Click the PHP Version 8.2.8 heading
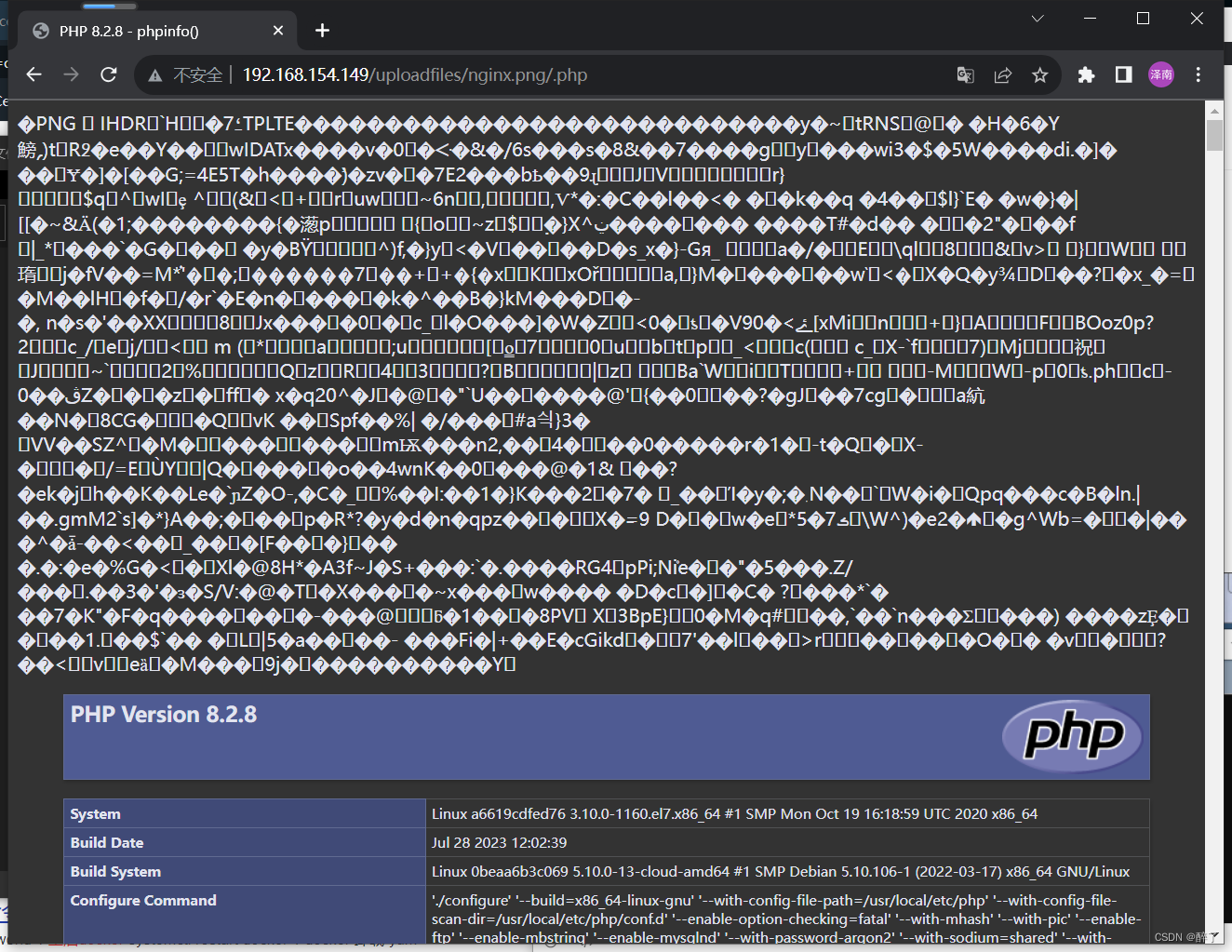The width and height of the screenshot is (1232, 952). tap(164, 715)
